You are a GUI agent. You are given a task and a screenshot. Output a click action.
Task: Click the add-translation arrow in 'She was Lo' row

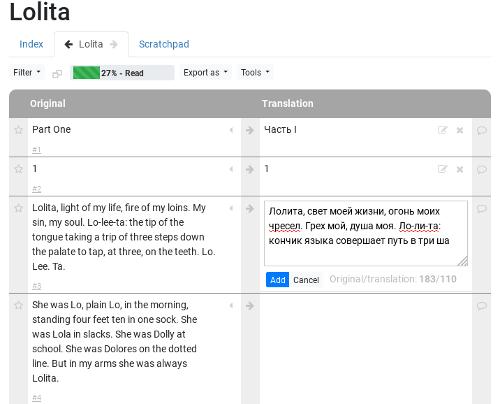point(250,306)
